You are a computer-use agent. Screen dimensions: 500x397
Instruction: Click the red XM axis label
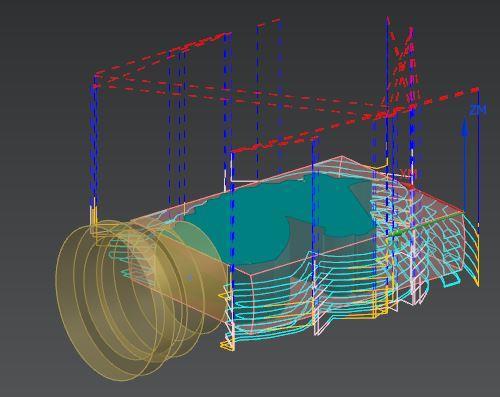(409, 173)
